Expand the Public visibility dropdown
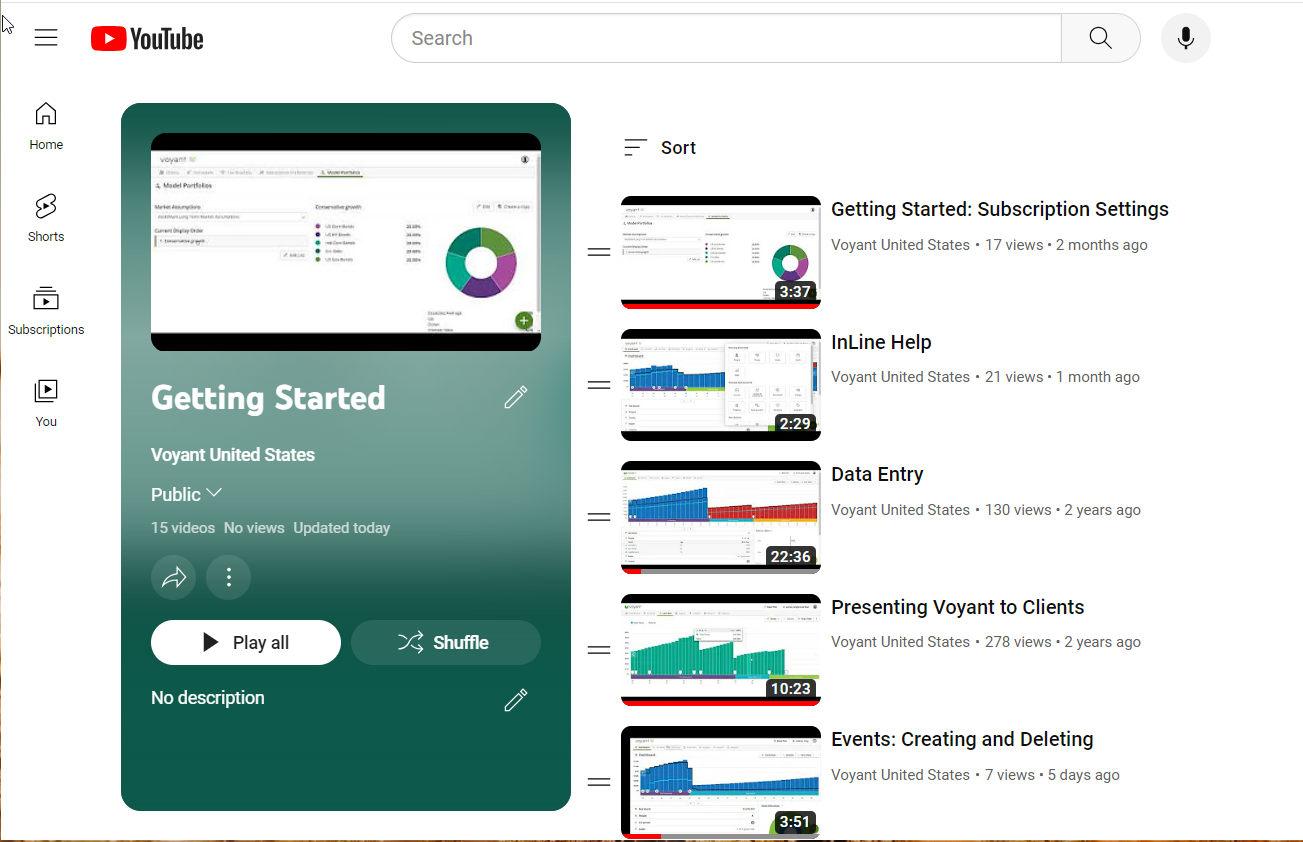 (187, 494)
